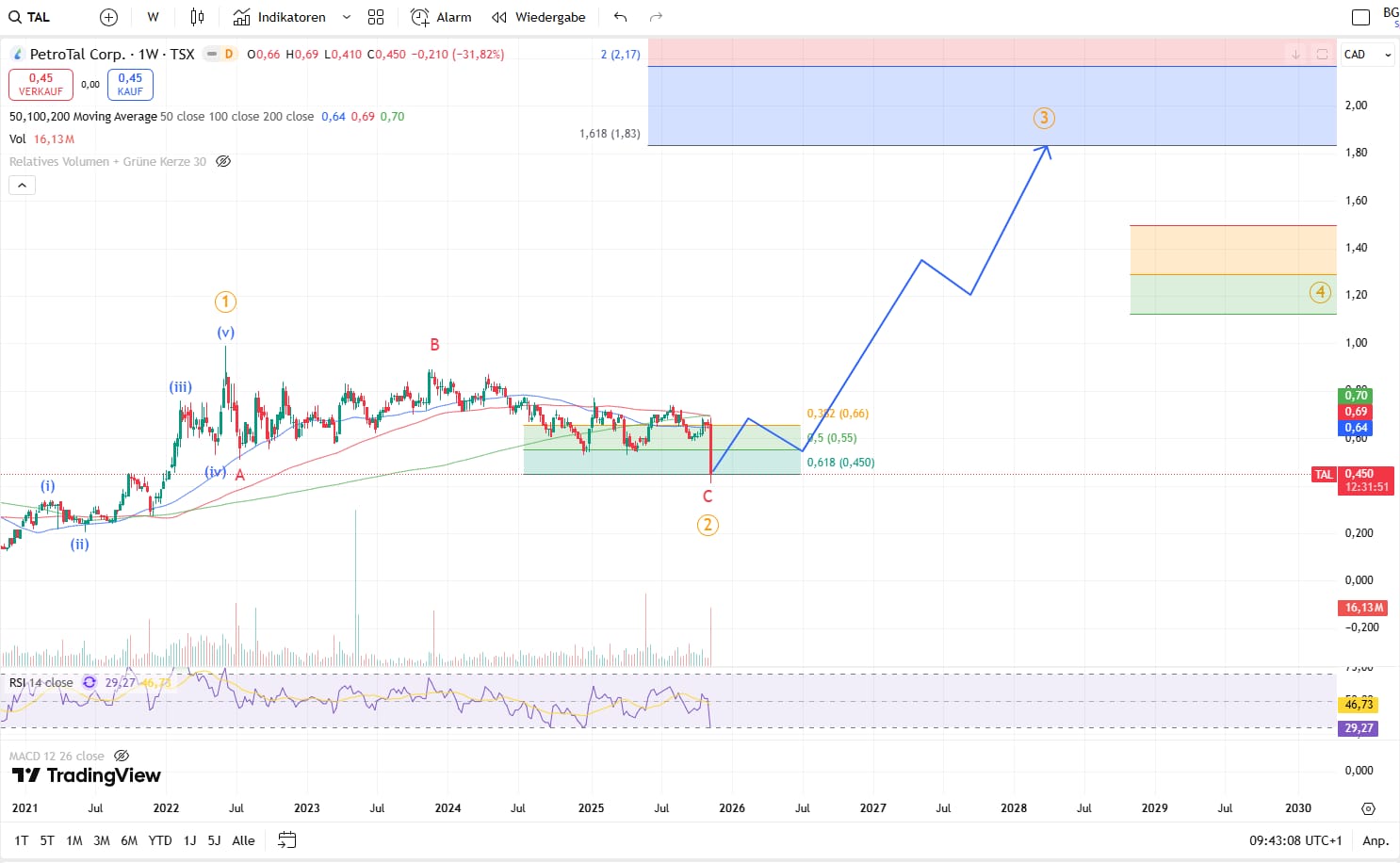Set time range to 3M
1400x863 pixels.
102,840
